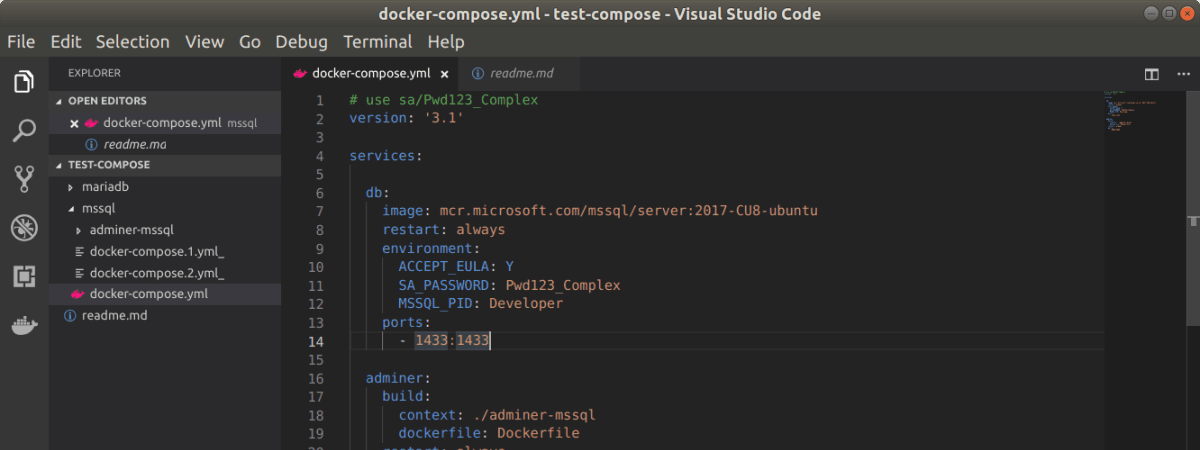Open the Terminal menu

tap(377, 42)
